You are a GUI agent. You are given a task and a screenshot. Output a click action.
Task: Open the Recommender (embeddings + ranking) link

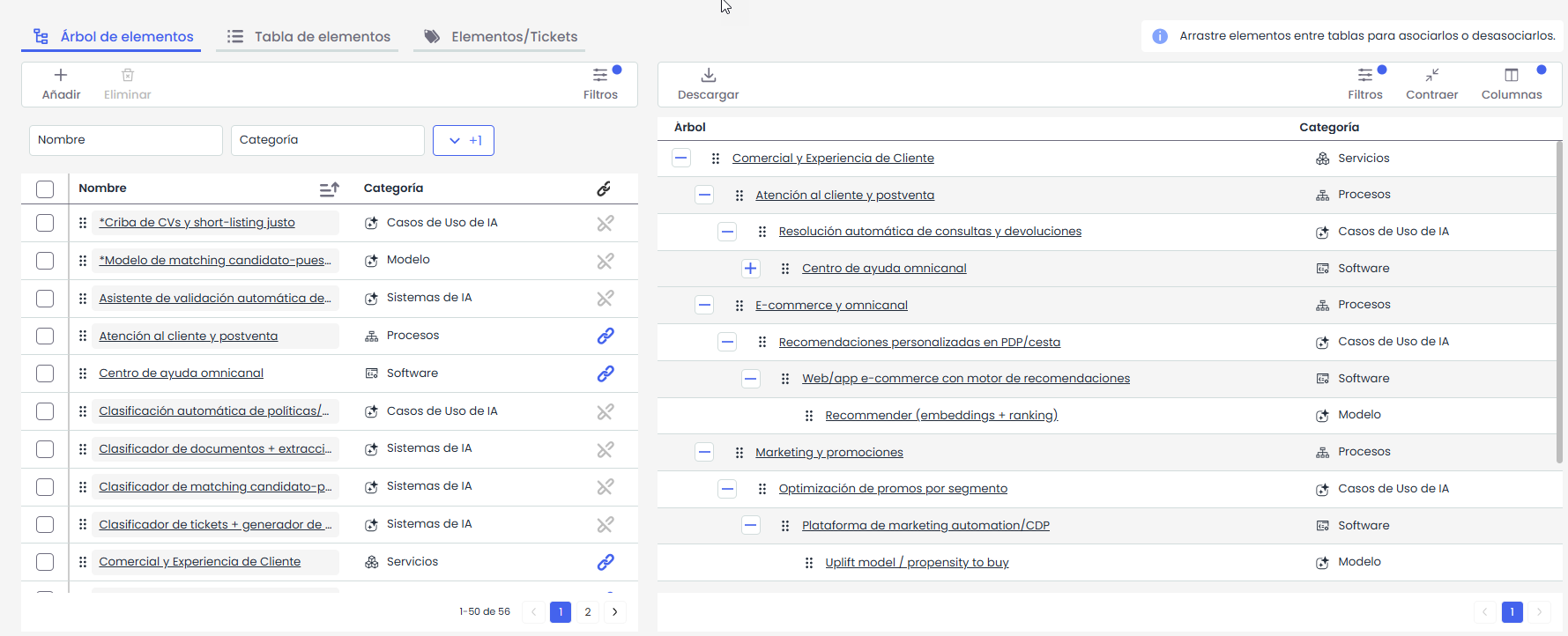941,415
